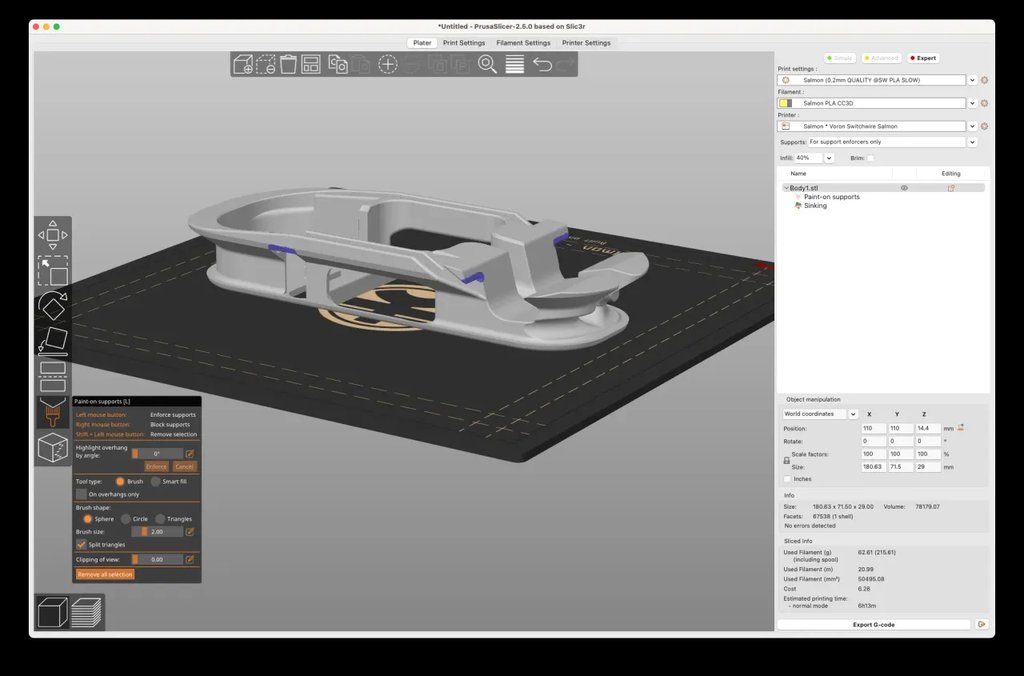Click the Arrange objects toolbar icon
The image size is (1024, 676).
(x=311, y=65)
